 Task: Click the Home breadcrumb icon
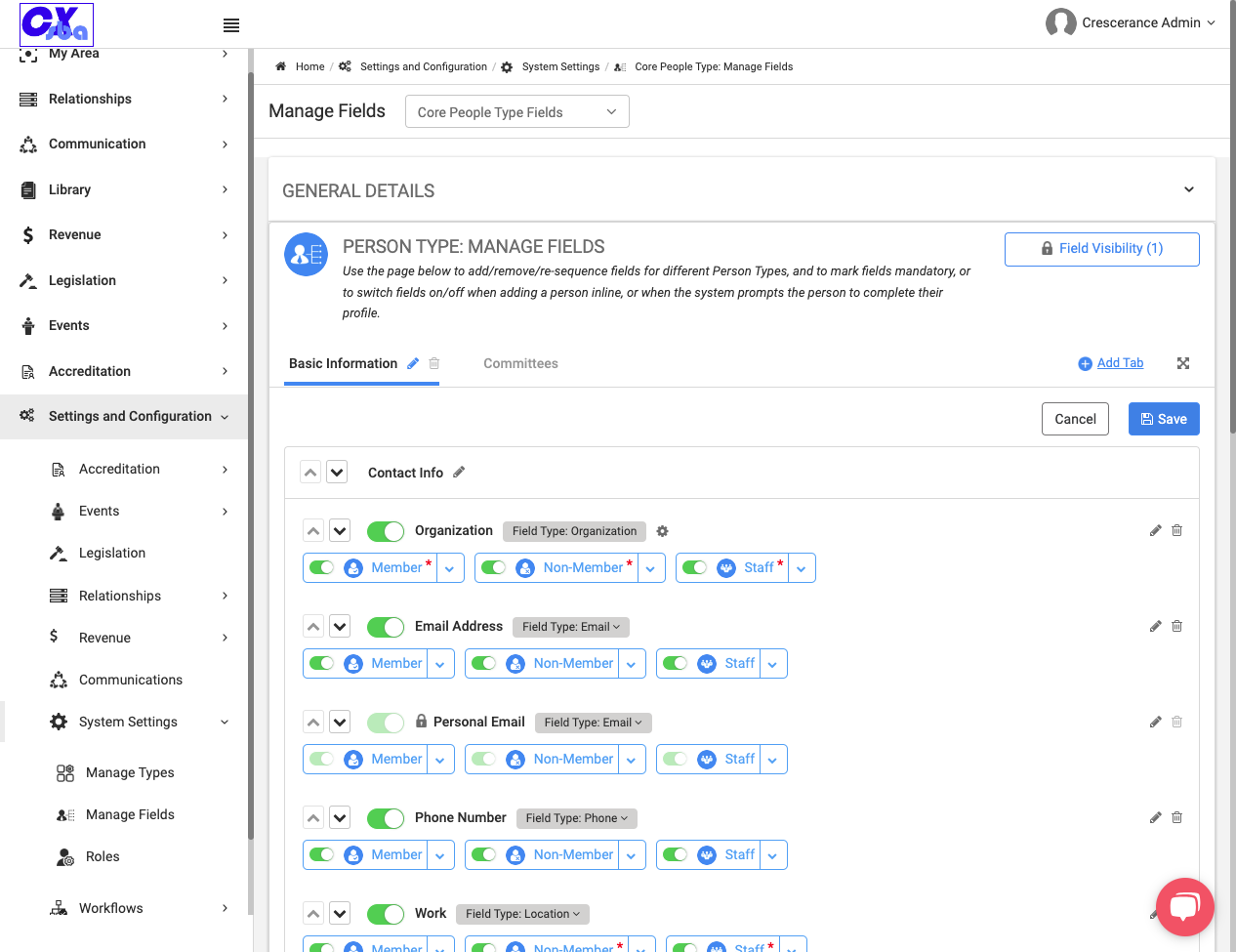tap(281, 66)
